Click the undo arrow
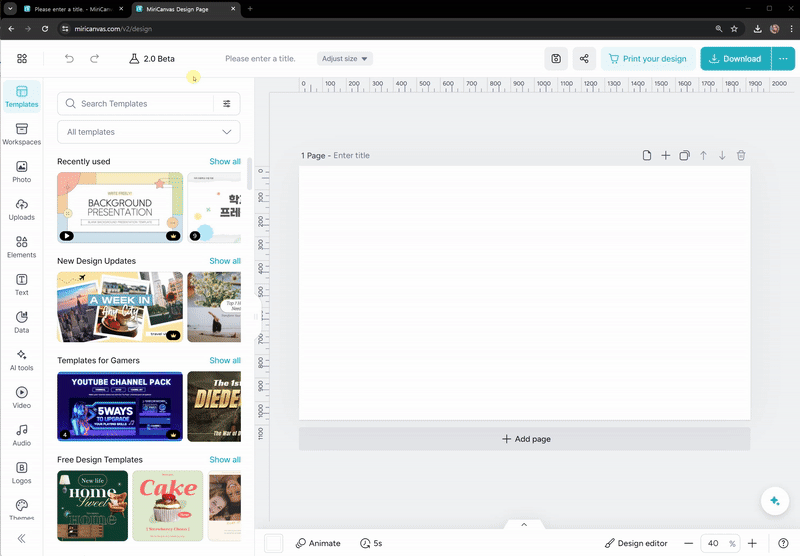This screenshot has width=800, height=556. (69, 59)
